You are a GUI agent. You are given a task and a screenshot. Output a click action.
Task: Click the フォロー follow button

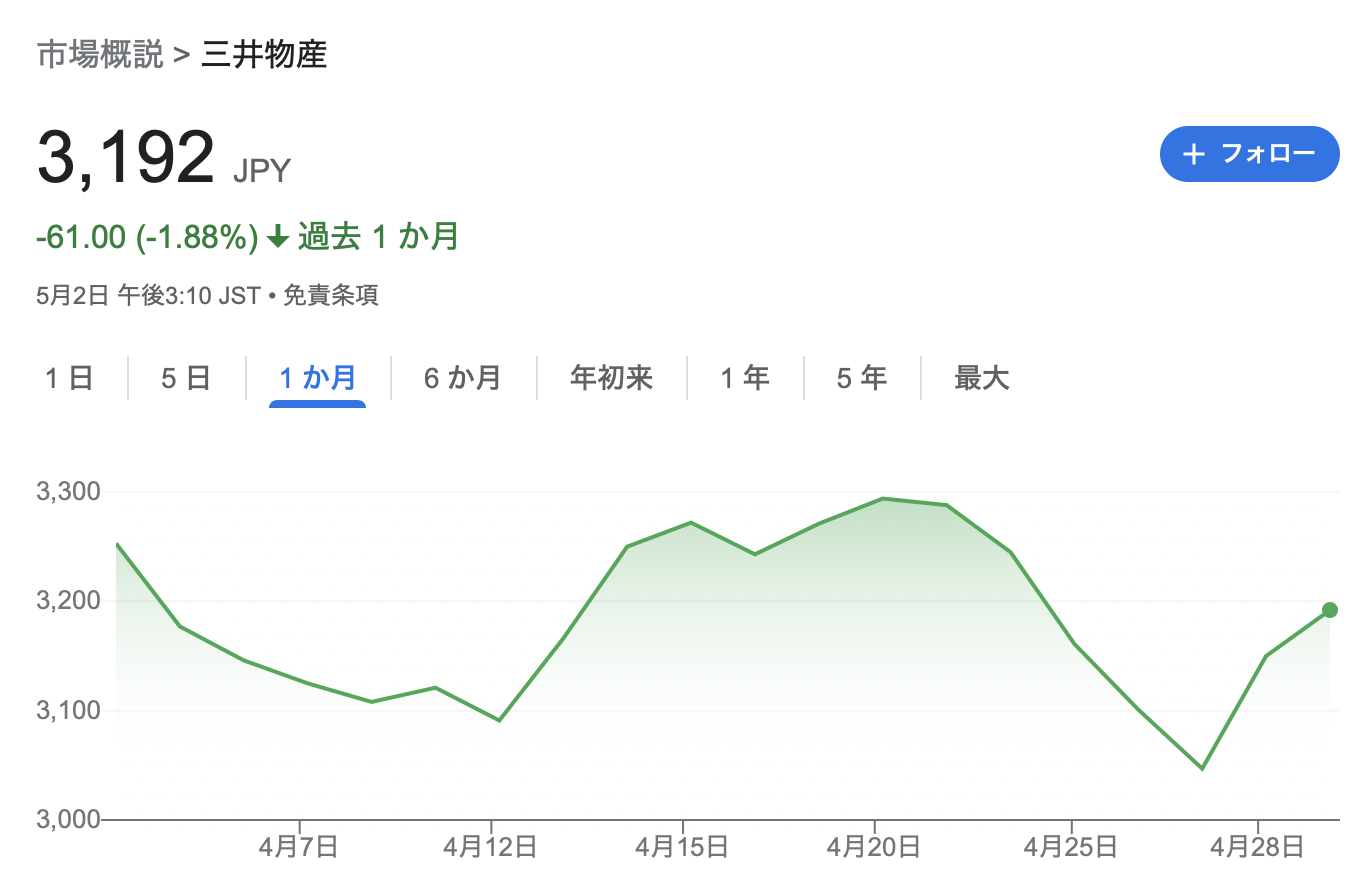point(1249,154)
